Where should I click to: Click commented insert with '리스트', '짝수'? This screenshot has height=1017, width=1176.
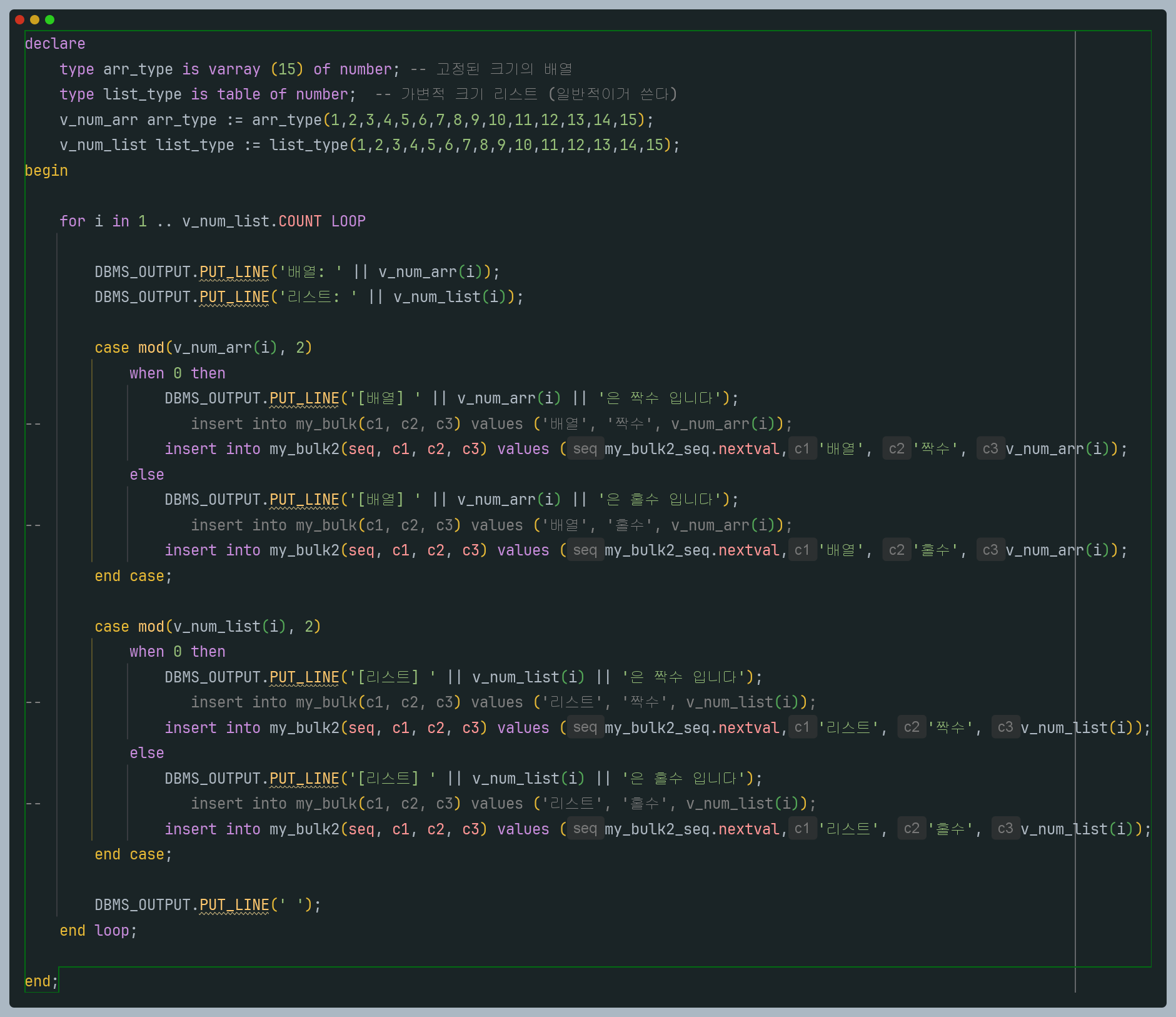503,702
